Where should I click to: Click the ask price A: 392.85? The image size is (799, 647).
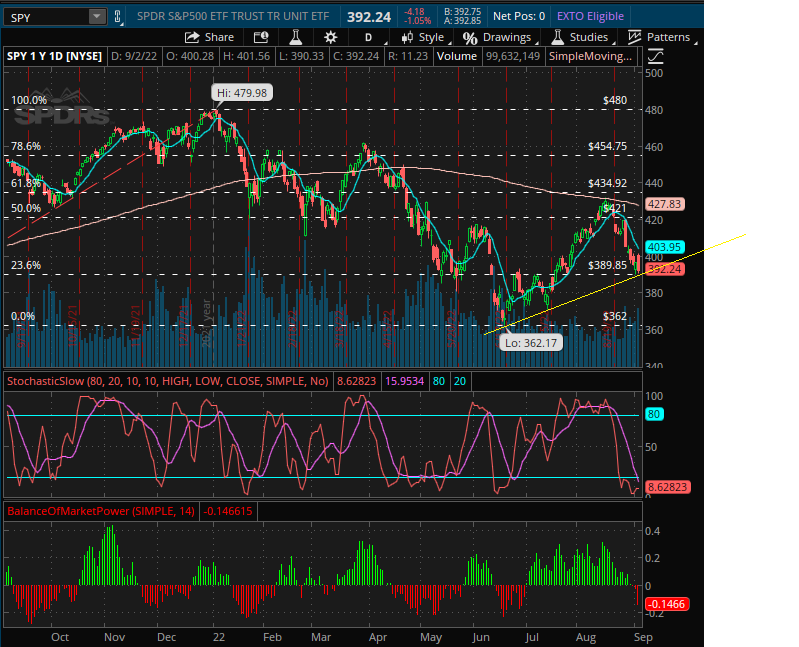pyautogui.click(x=462, y=21)
